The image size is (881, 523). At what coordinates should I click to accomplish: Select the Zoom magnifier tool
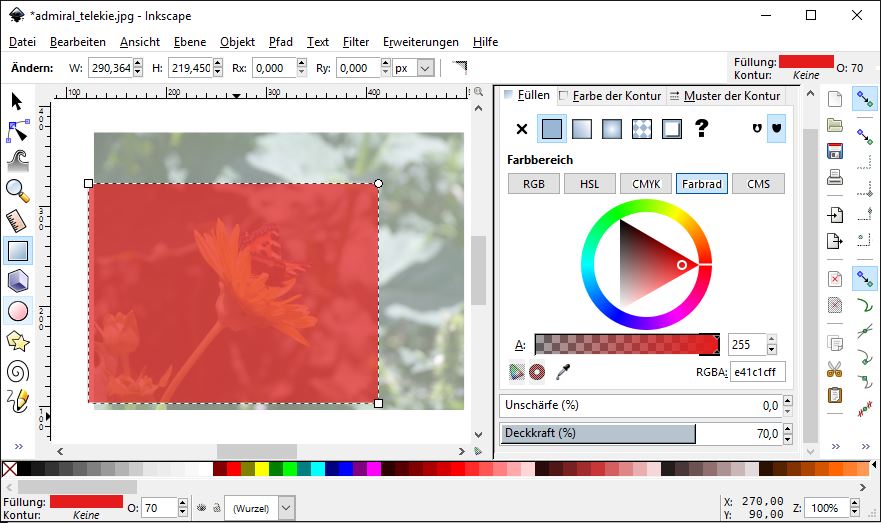pyautogui.click(x=18, y=190)
